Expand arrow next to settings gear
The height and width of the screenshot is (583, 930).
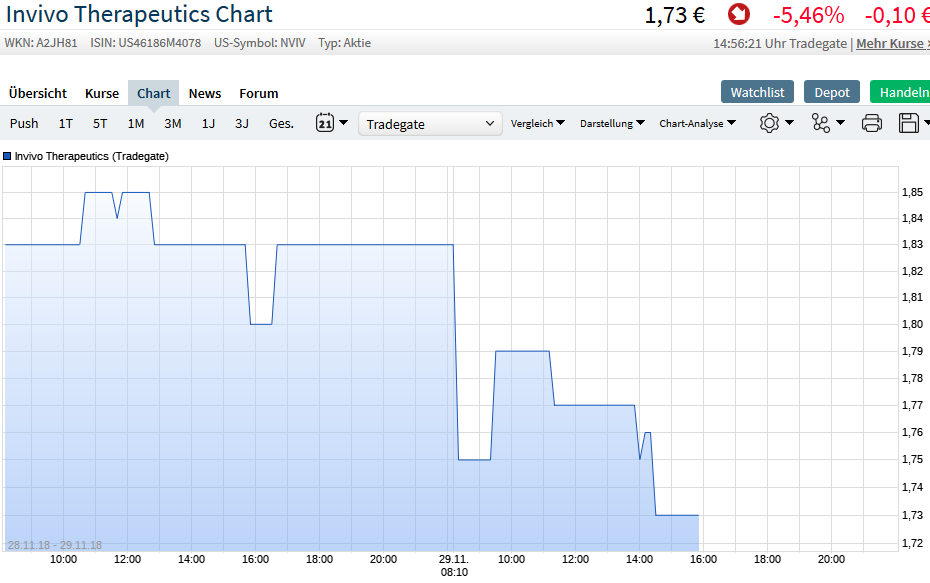coord(789,123)
